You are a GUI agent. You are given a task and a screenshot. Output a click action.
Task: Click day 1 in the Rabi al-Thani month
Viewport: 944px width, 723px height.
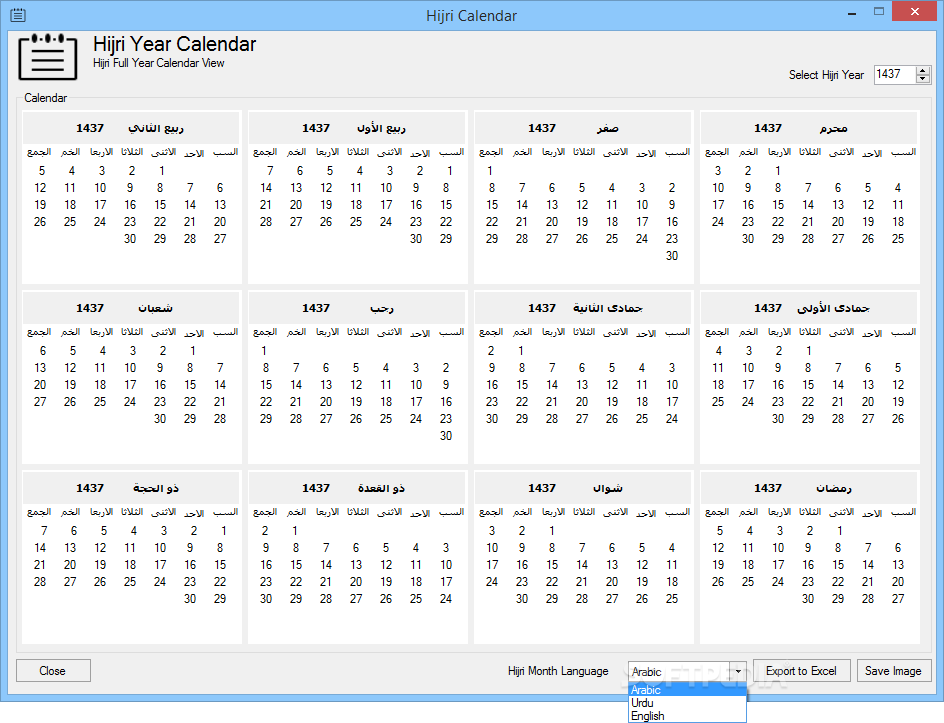point(161,171)
